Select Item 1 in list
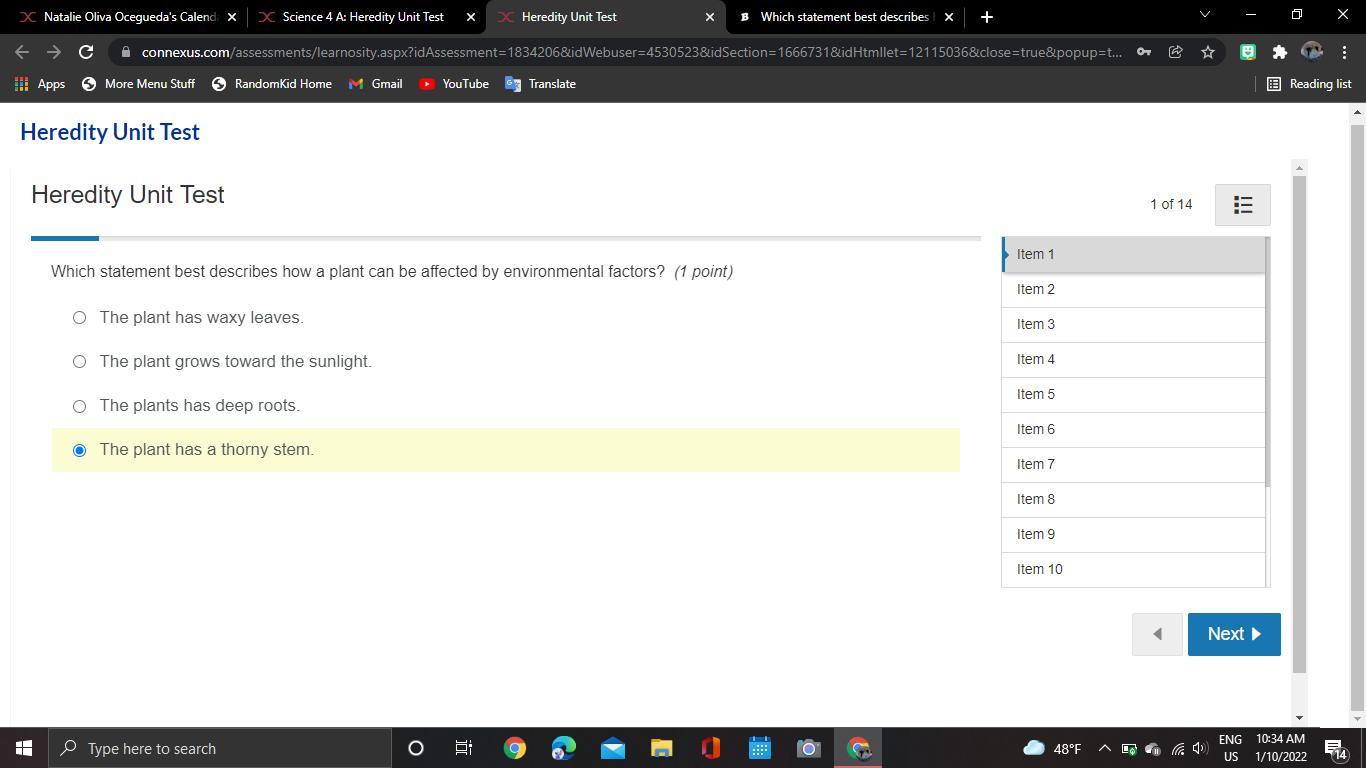1366x768 pixels. (1134, 255)
